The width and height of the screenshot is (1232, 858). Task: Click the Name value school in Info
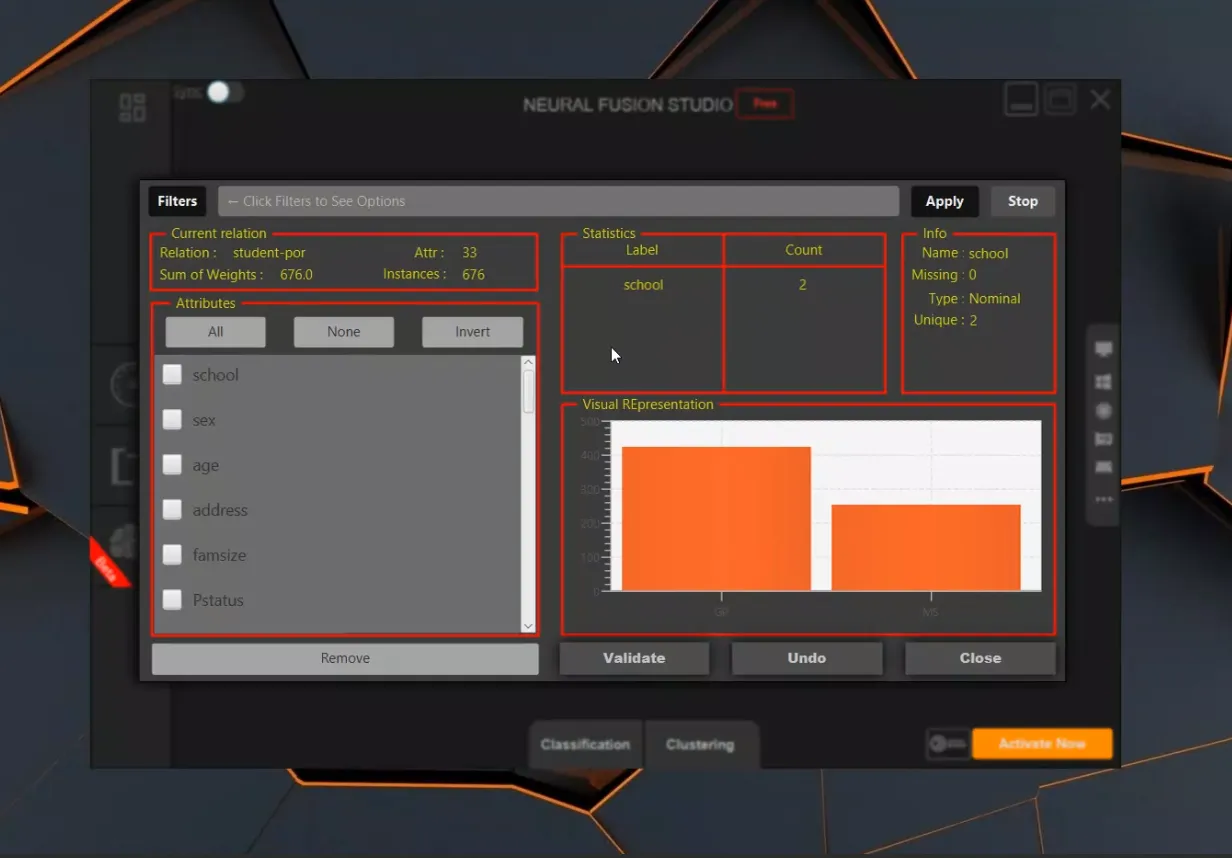988,254
